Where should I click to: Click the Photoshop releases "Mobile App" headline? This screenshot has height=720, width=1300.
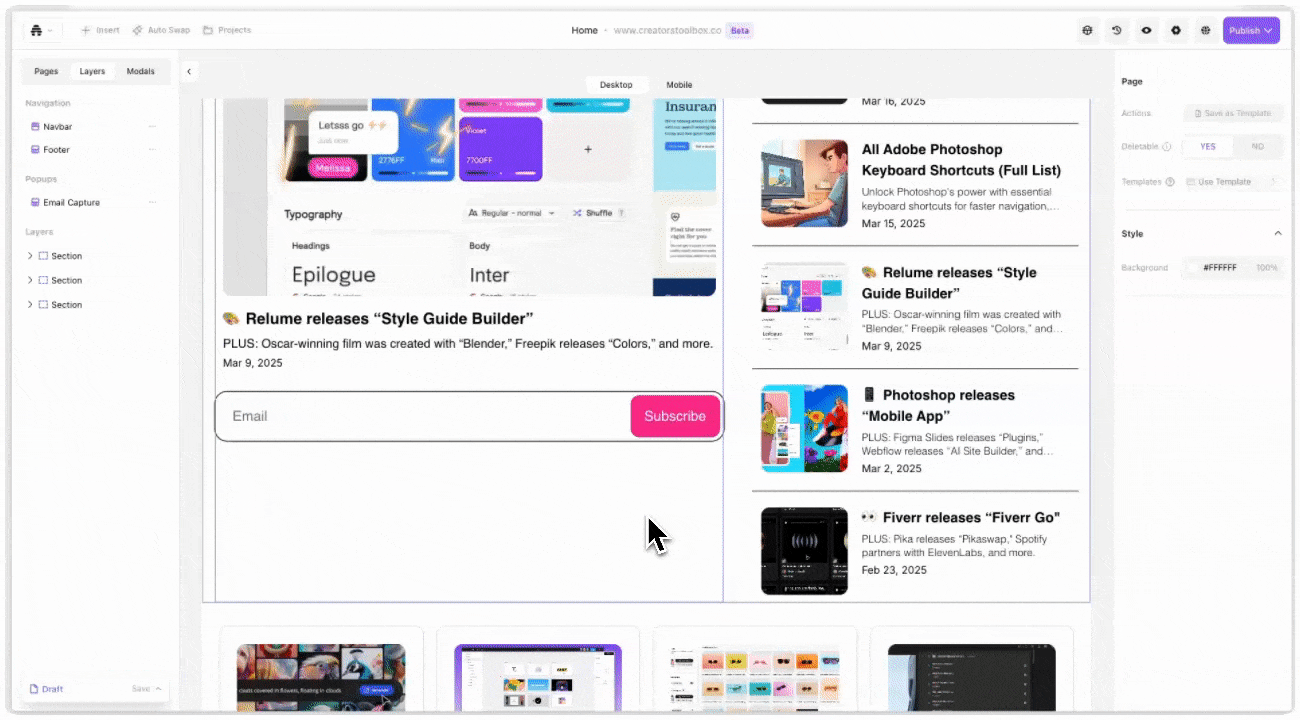(938, 405)
